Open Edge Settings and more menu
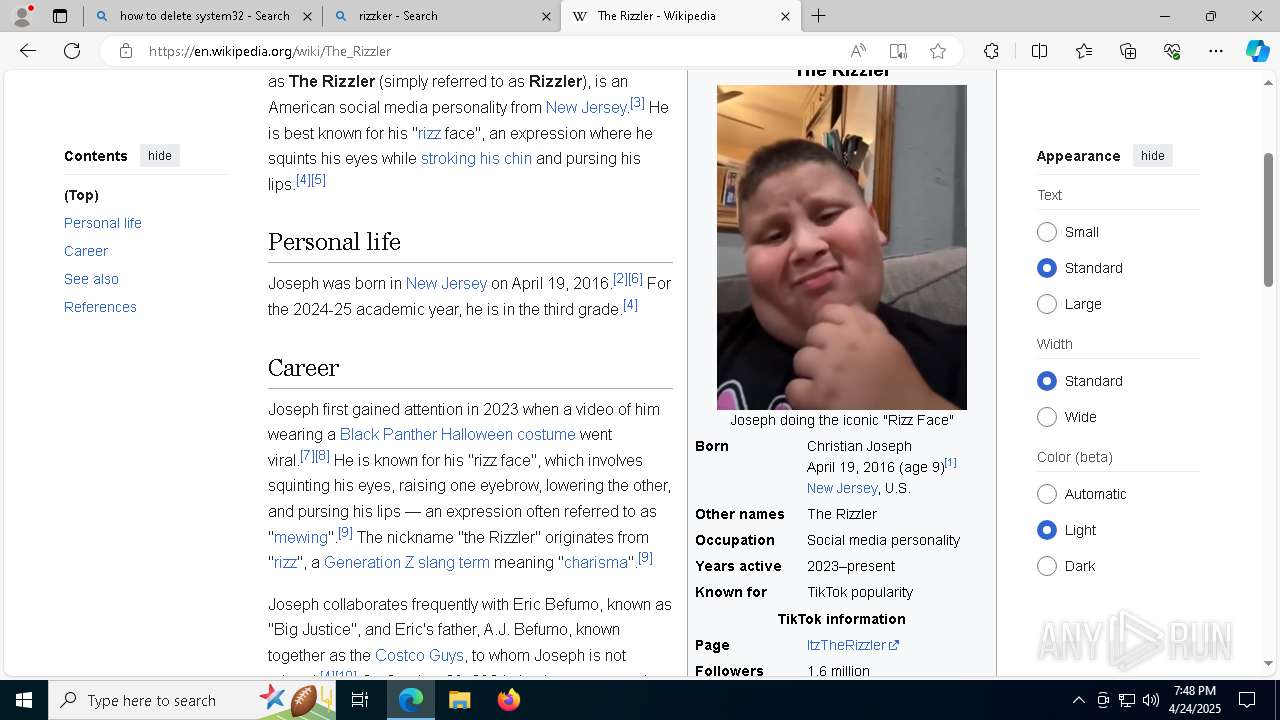 pos(1216,51)
